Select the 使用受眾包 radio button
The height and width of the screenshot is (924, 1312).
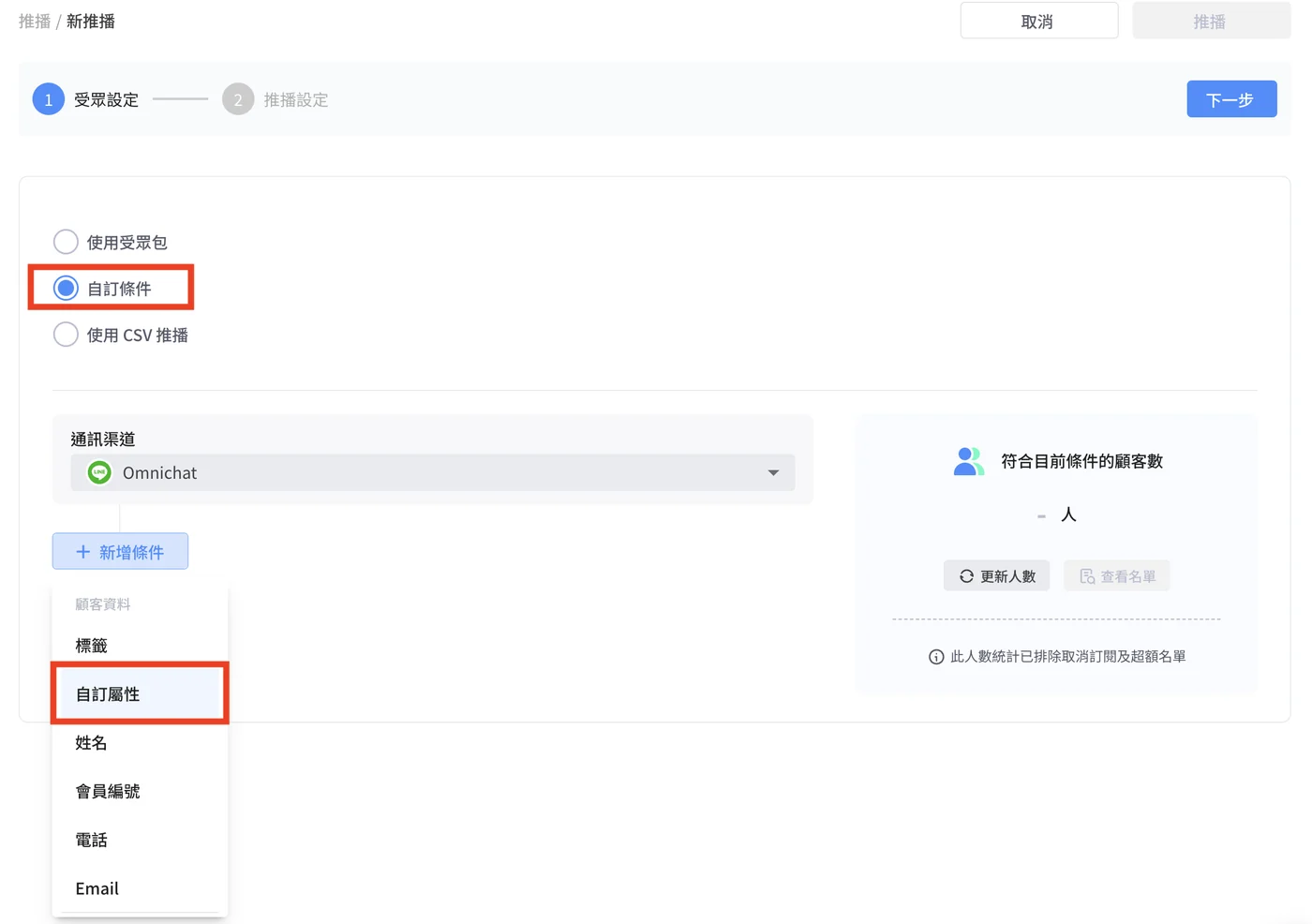click(66, 242)
